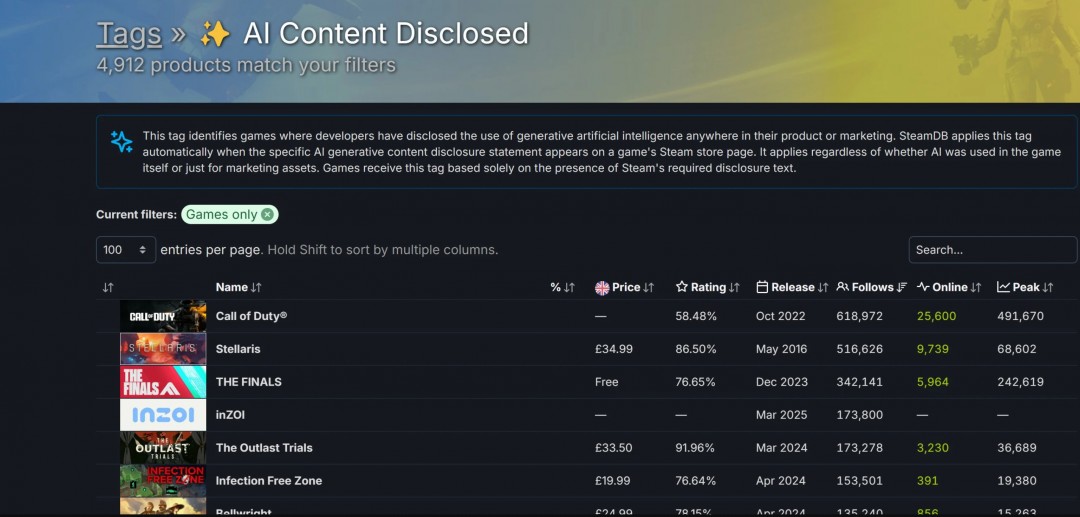This screenshot has height=517, width=1080.
Task: Open Infection Free Zone game link
Action: (x=269, y=481)
